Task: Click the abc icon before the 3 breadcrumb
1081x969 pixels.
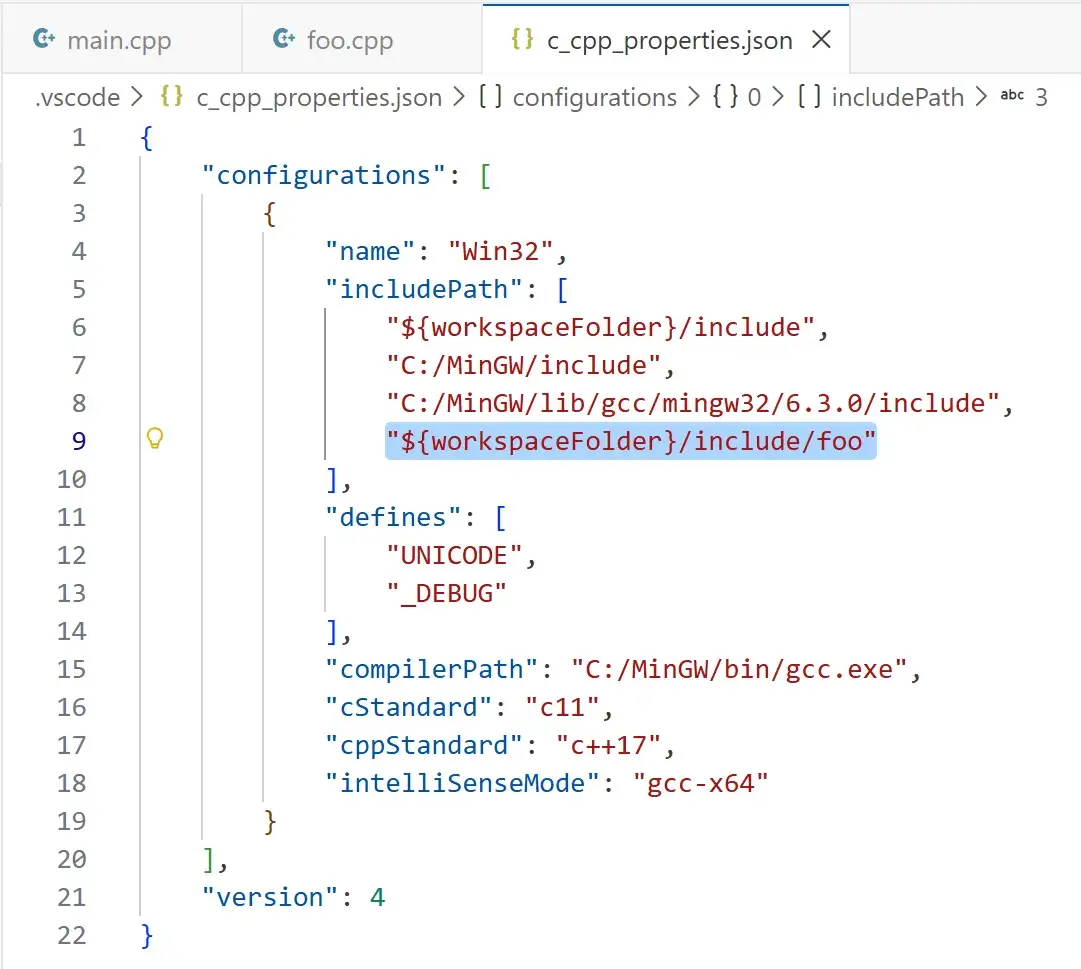Action: point(1012,97)
